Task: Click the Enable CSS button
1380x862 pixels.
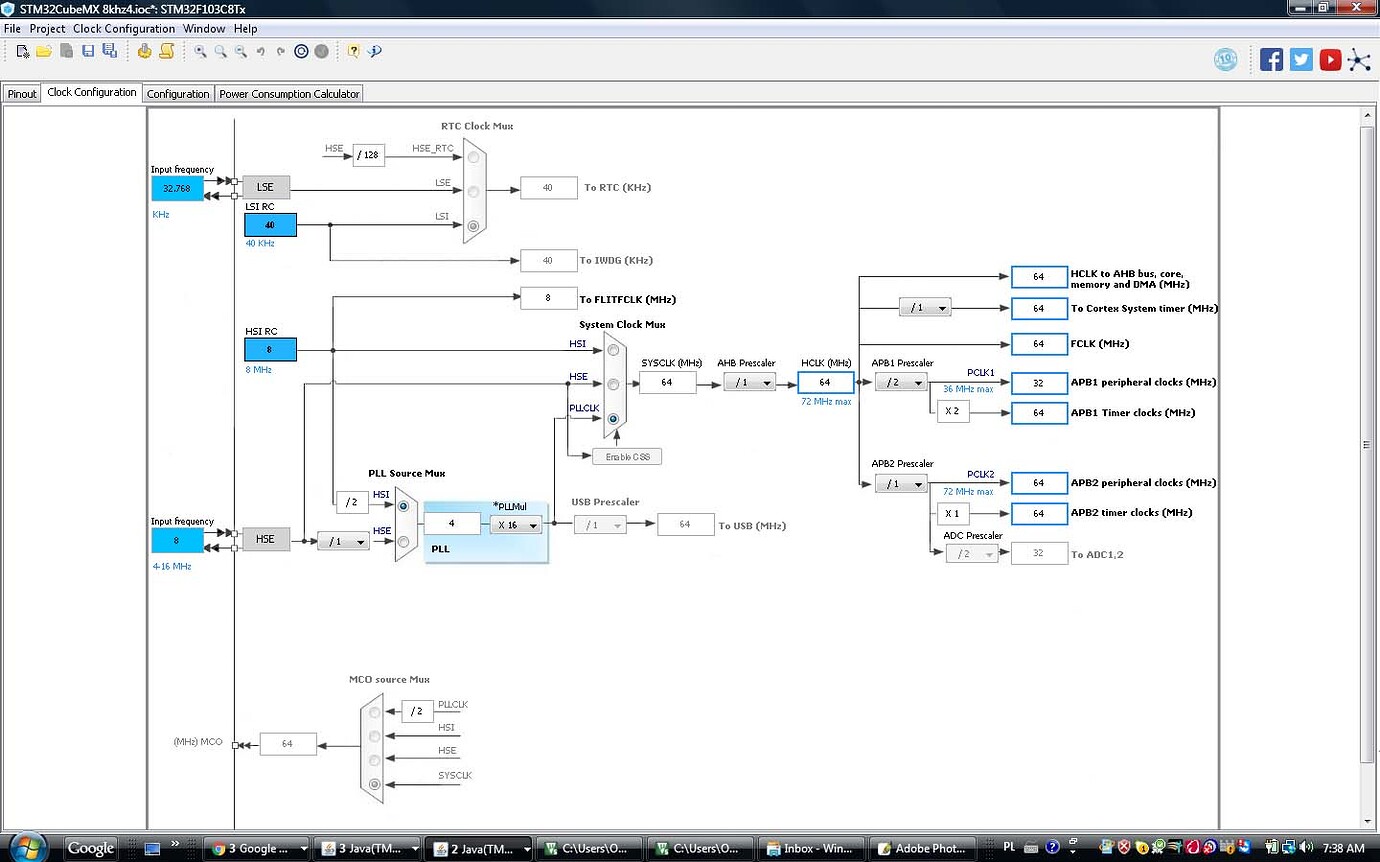Action: pos(627,456)
